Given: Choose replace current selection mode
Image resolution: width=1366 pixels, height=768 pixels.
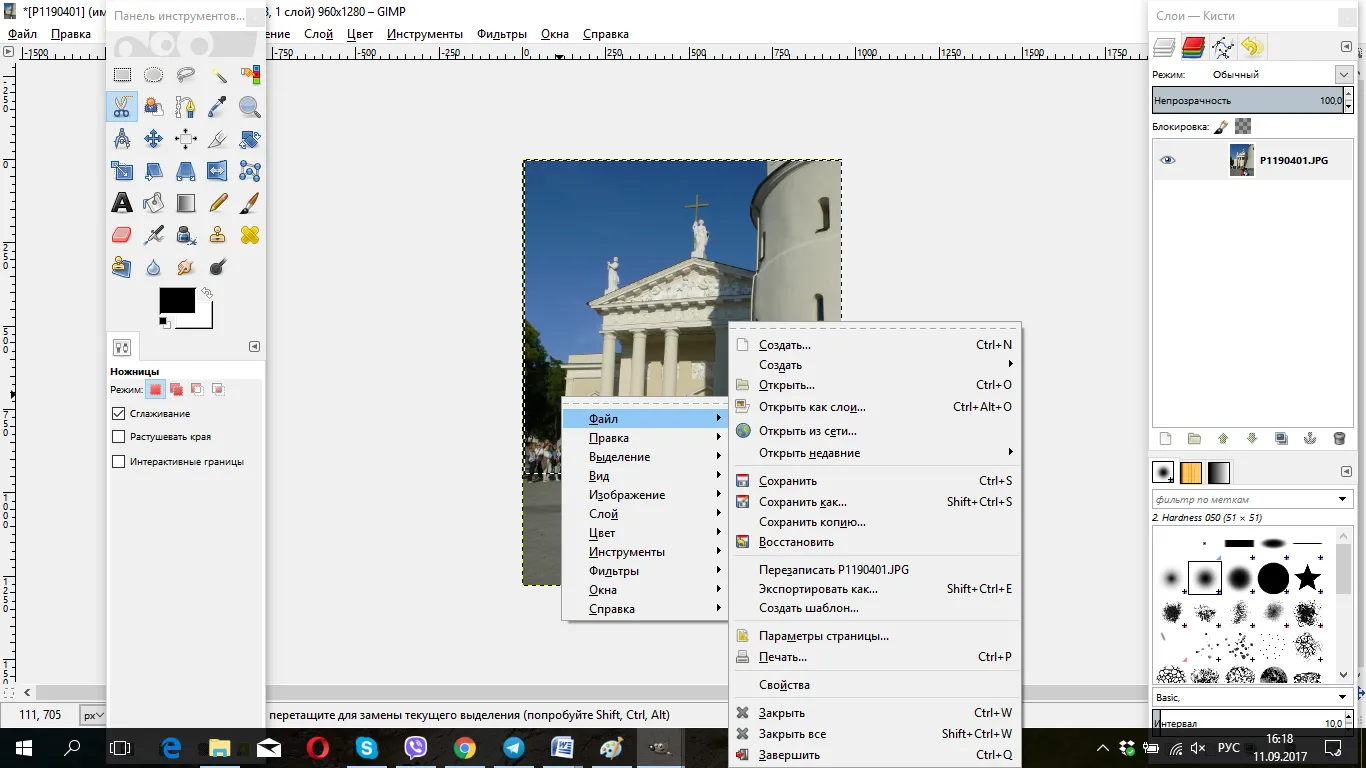Looking at the screenshot, I should click(x=155, y=389).
